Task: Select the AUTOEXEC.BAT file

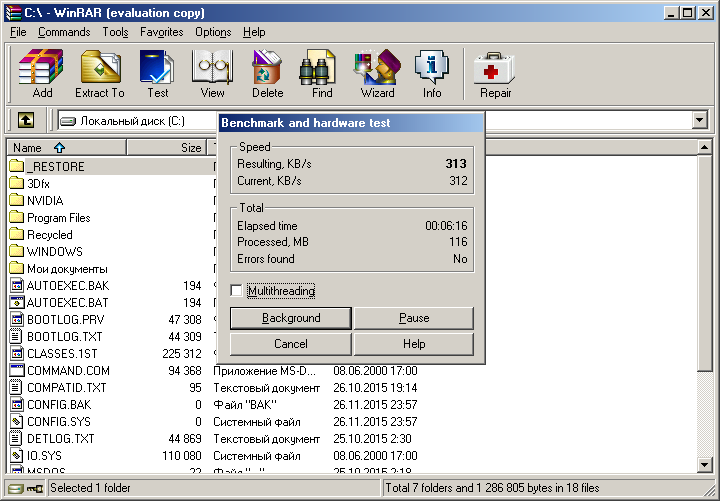Action: (67, 303)
